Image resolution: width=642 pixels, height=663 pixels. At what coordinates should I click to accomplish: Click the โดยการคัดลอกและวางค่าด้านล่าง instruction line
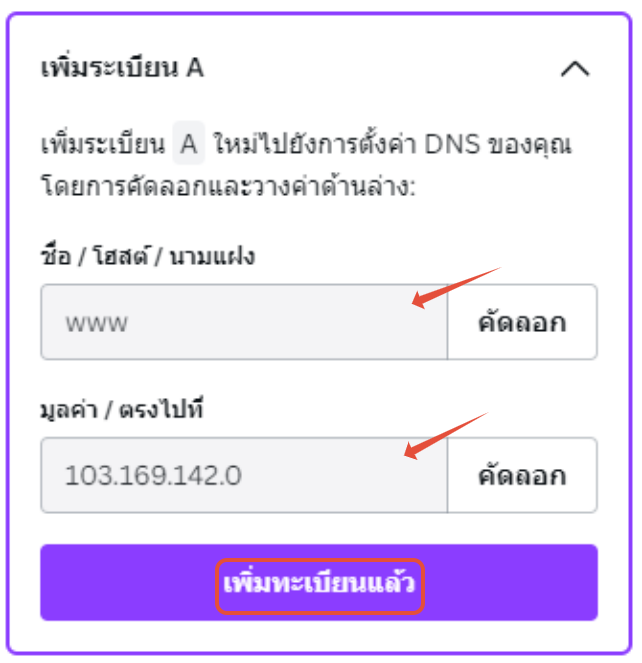tap(228, 186)
